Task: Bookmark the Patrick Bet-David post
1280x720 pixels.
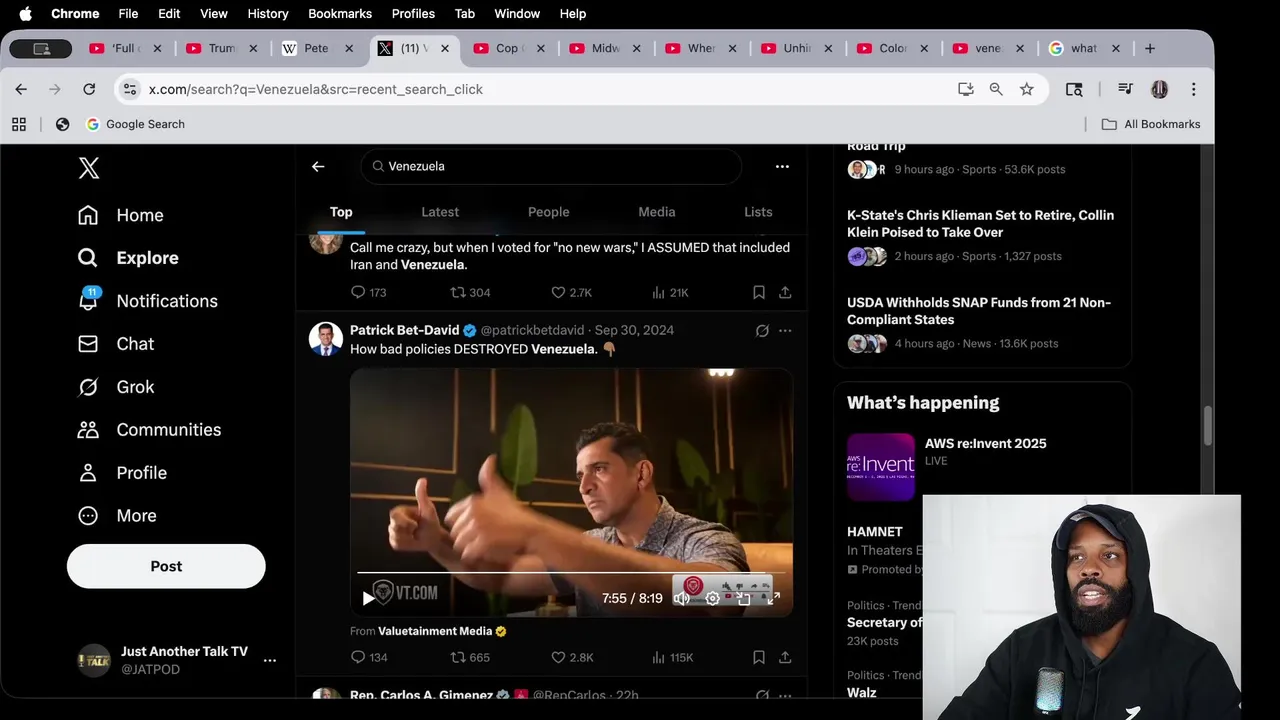Action: click(x=759, y=658)
